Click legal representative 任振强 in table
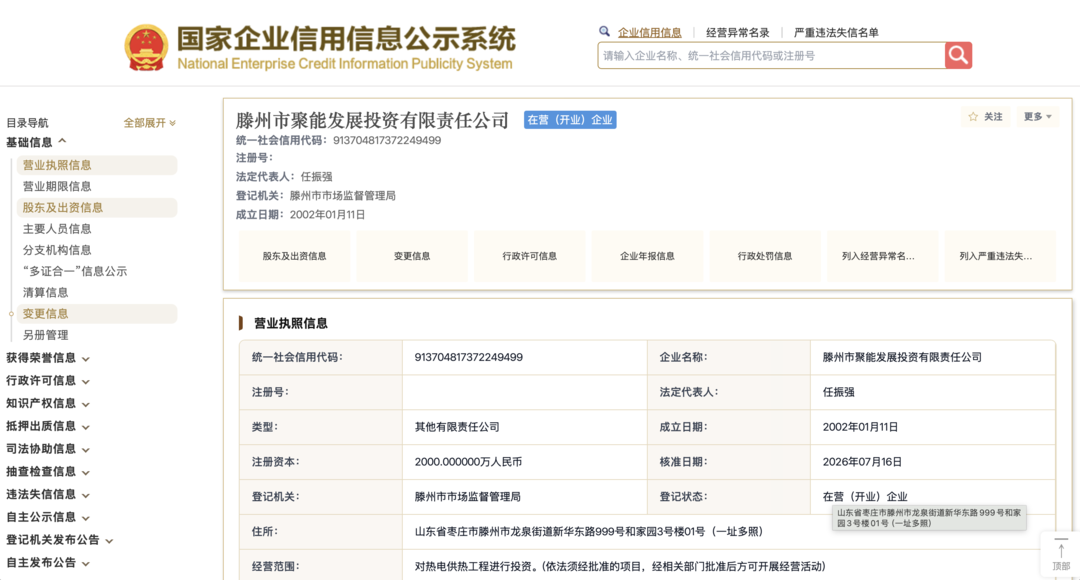Image resolution: width=1080 pixels, height=580 pixels. tap(838, 392)
